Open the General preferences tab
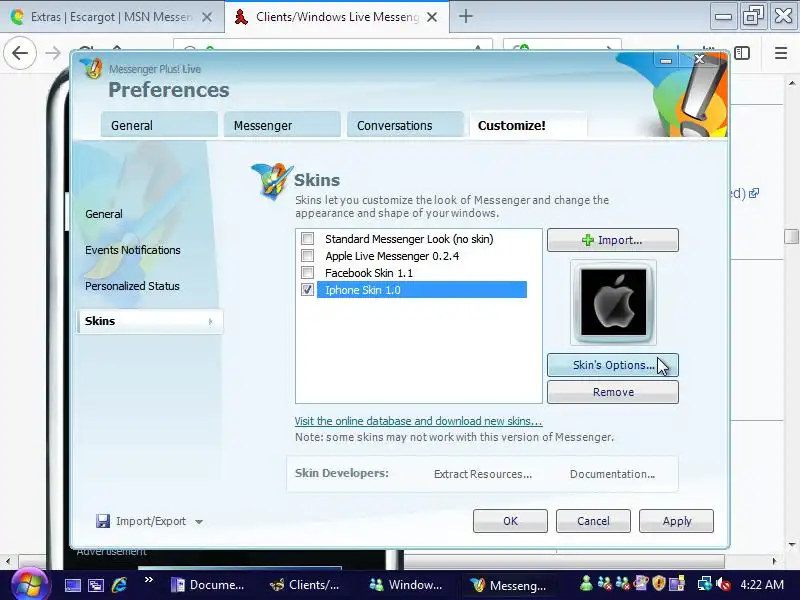Viewport: 800px width, 600px height. [x=159, y=125]
